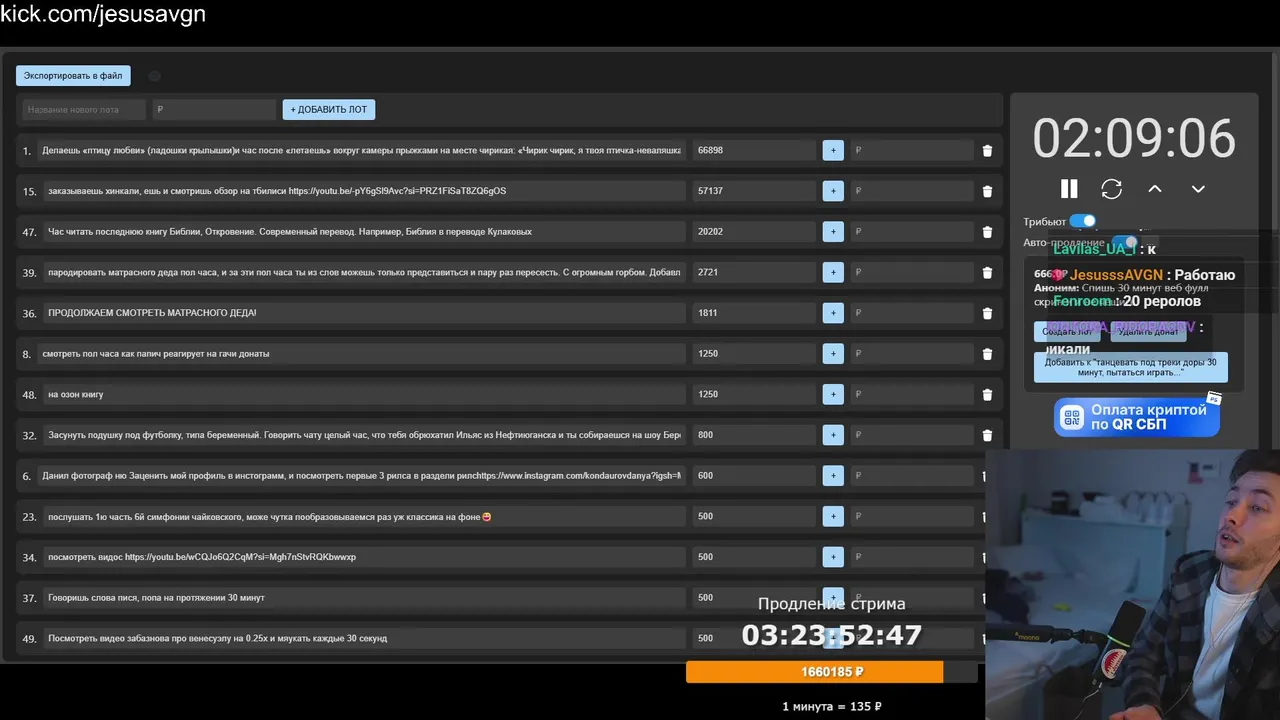Click ₽ add-amount field of lot 48
The height and width of the screenshot is (720, 1280).
[x=911, y=394]
